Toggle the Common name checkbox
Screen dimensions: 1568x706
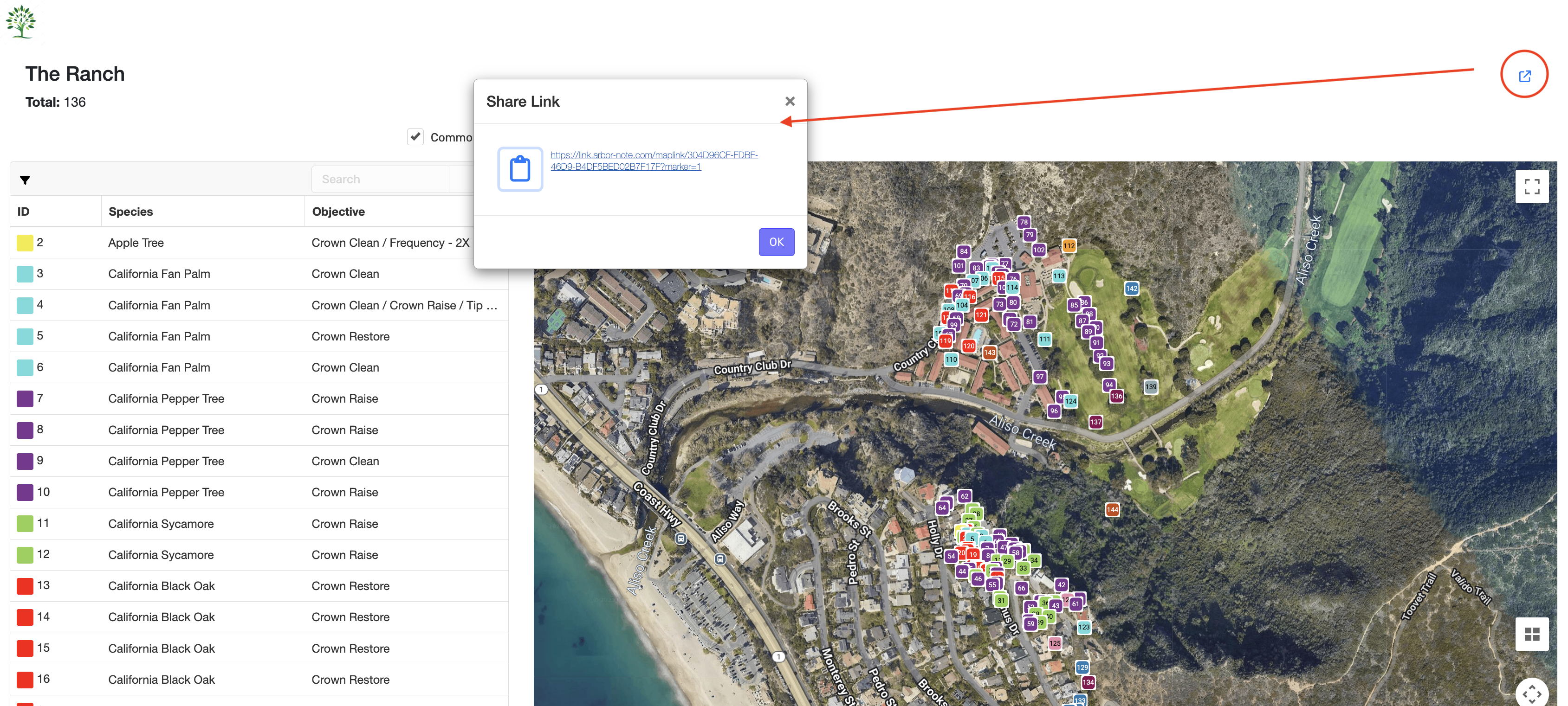pyautogui.click(x=415, y=137)
